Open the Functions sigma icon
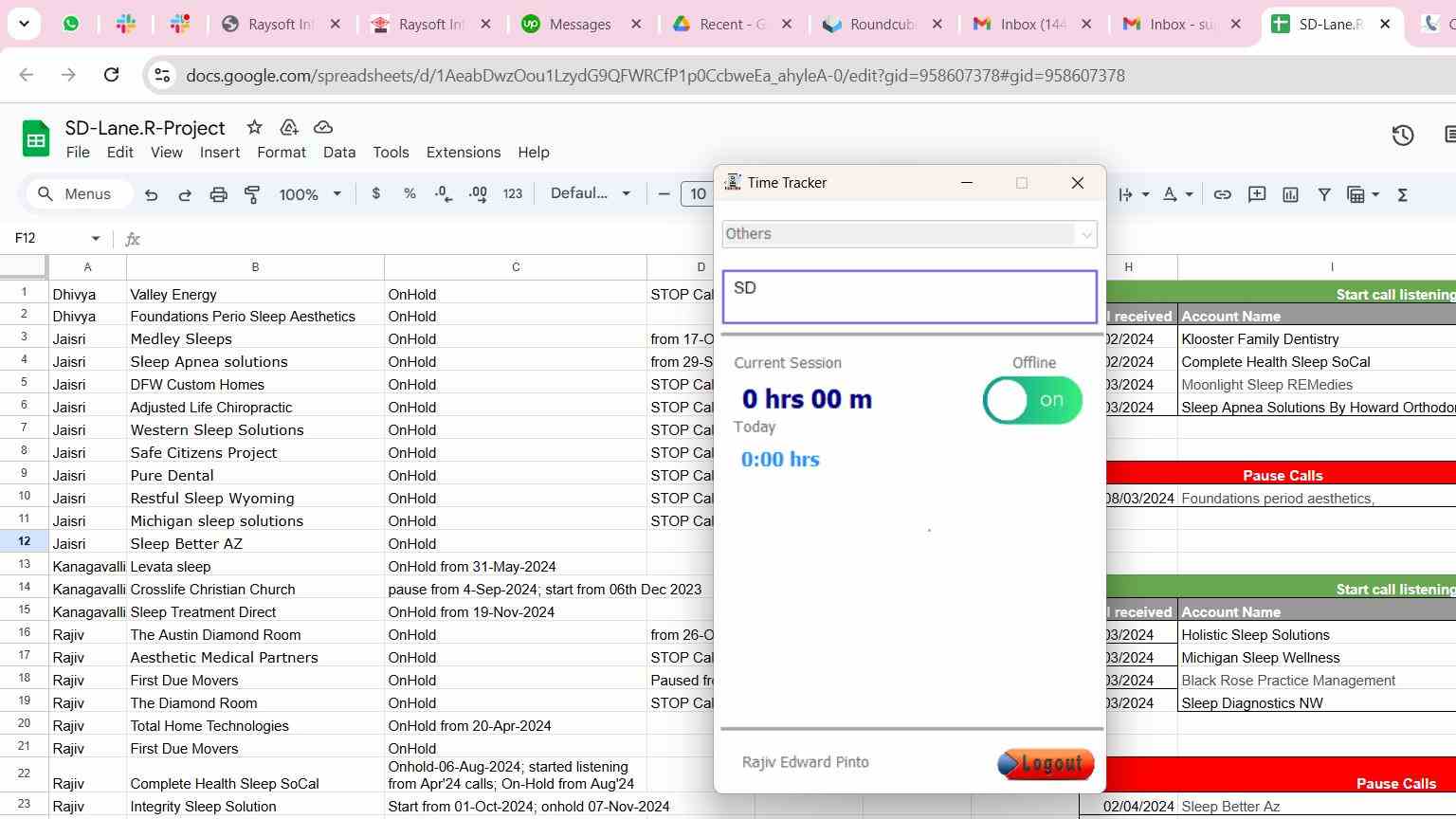The height and width of the screenshot is (819, 1456). [1403, 194]
